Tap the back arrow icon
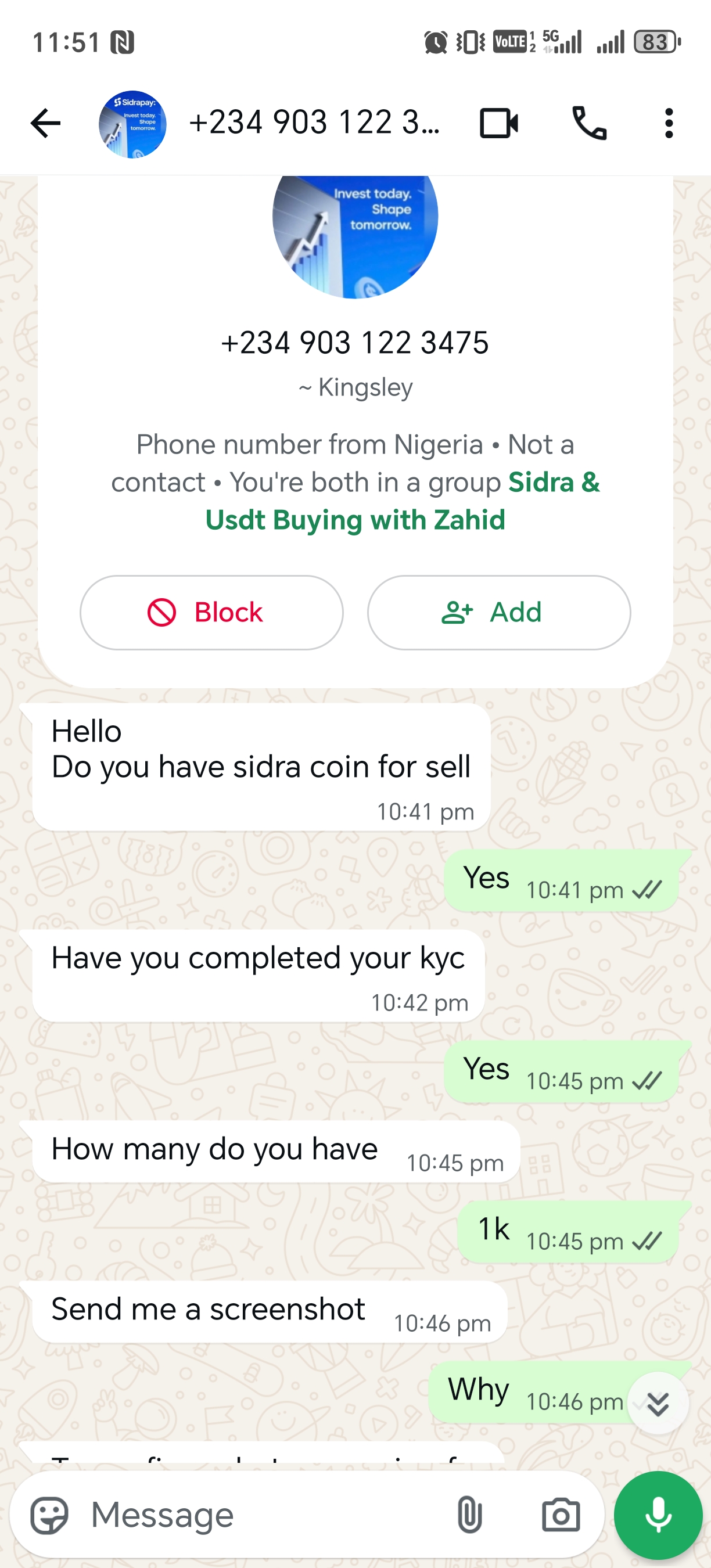Image resolution: width=711 pixels, height=1568 pixels. pos(46,124)
